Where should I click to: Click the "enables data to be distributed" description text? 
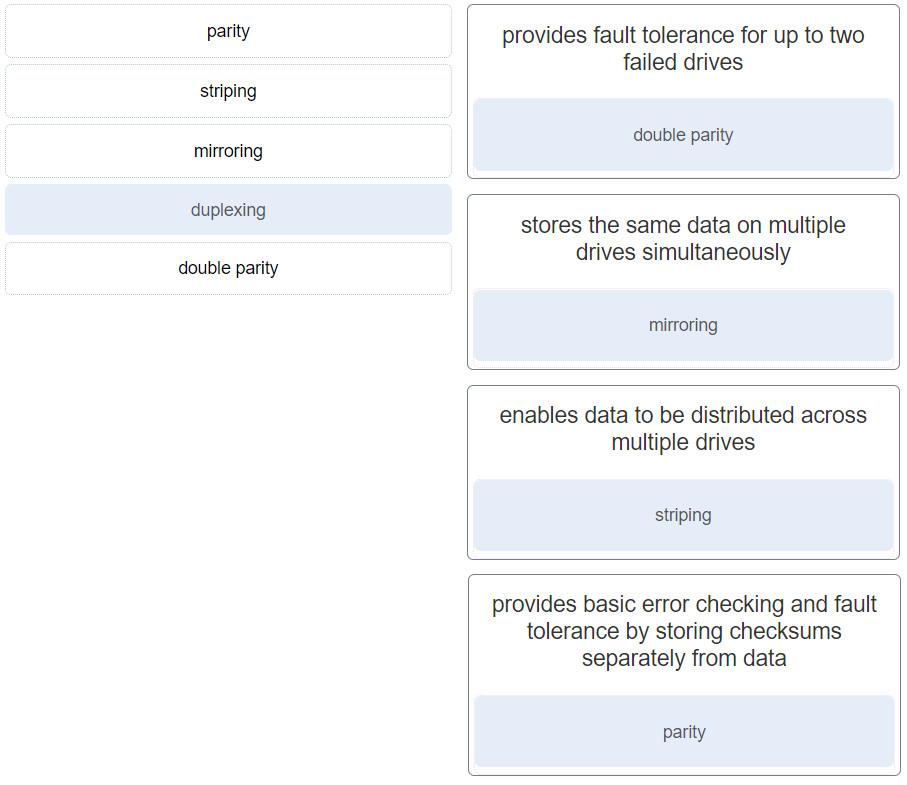(x=683, y=429)
